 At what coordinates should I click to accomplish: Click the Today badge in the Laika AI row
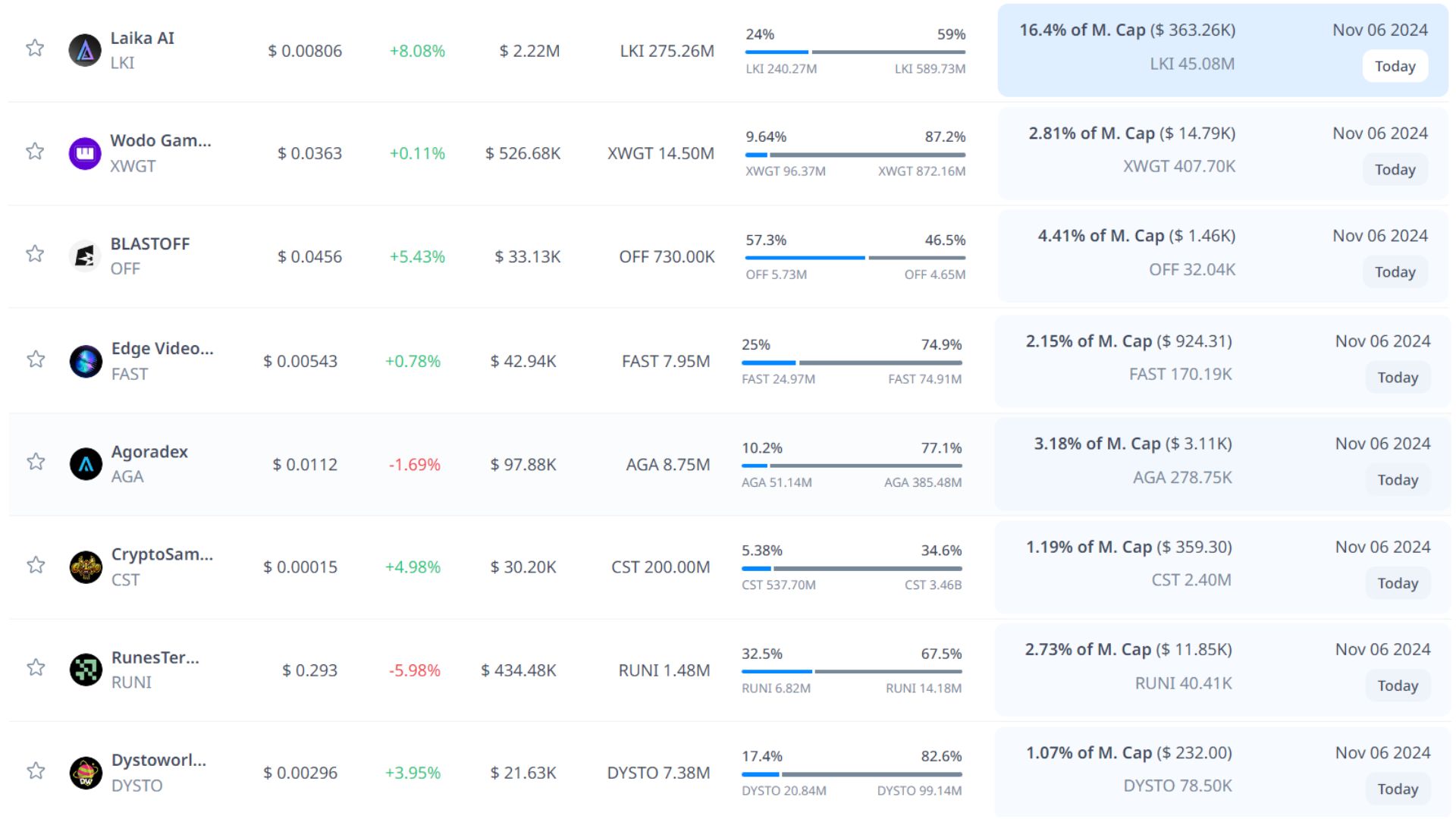(1395, 67)
